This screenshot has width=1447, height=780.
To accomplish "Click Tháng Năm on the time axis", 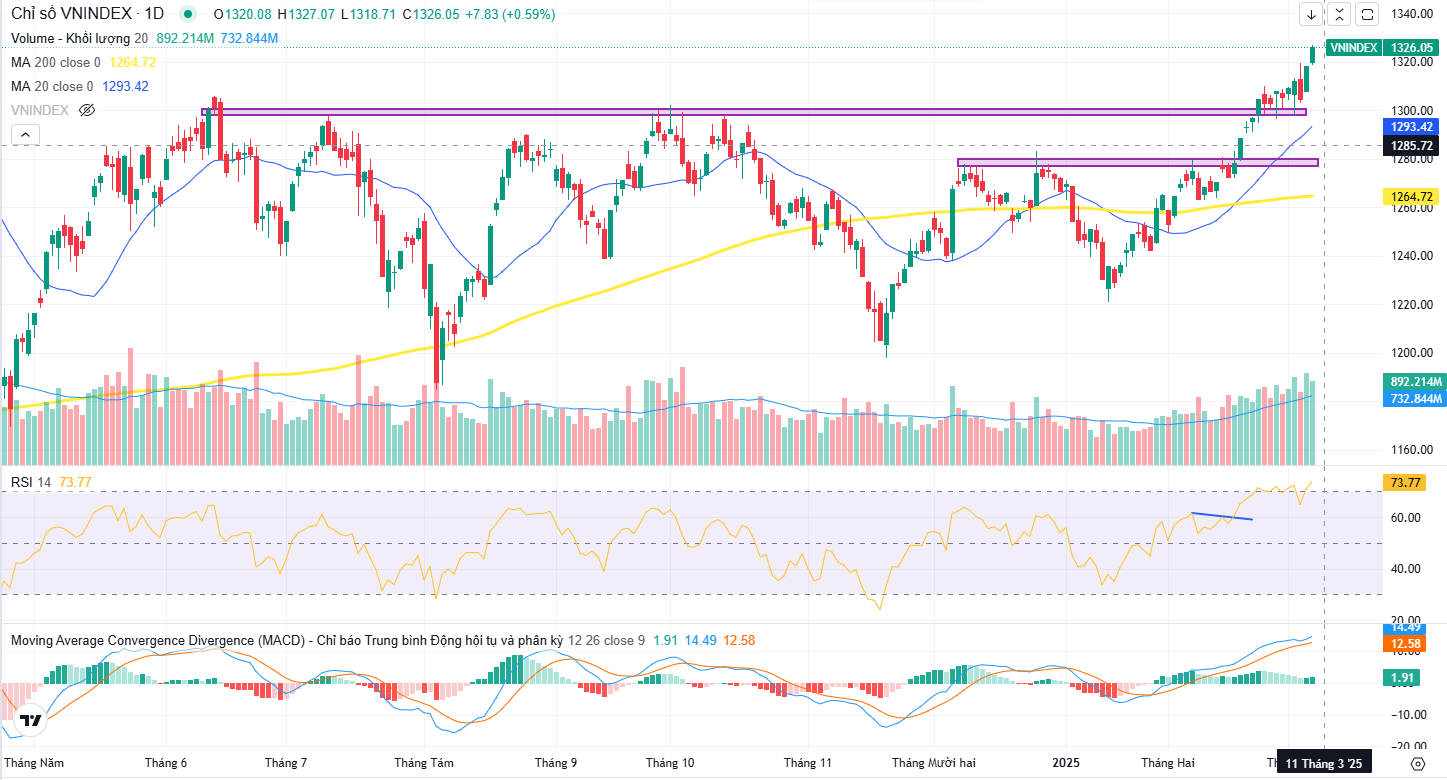I will tap(33, 763).
